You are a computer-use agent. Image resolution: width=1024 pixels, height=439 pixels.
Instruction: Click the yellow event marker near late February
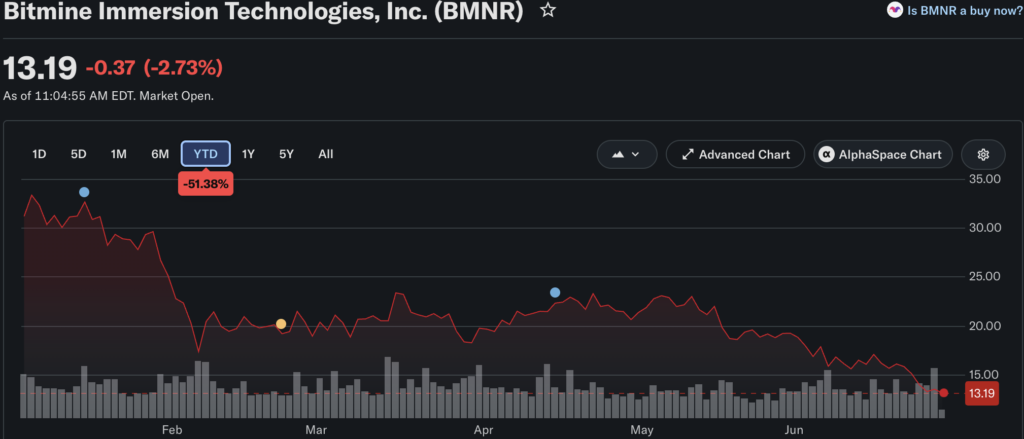281,324
